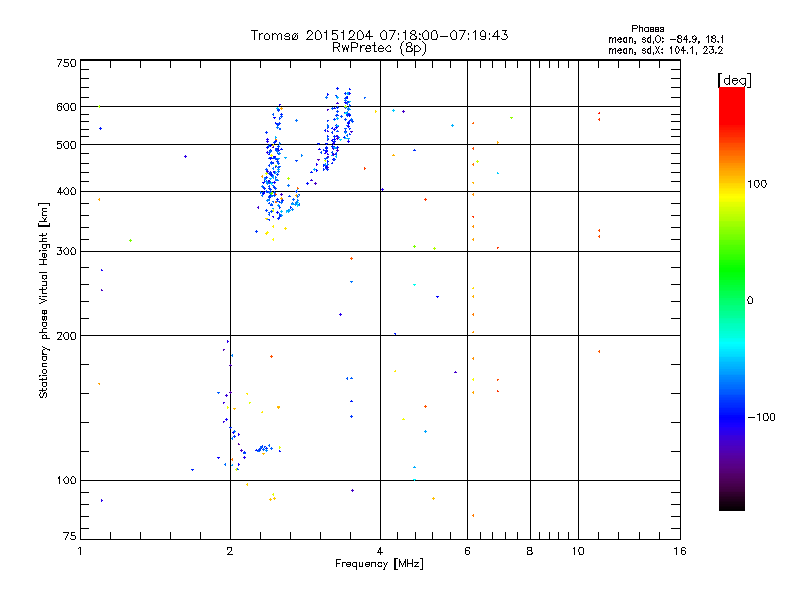The height and width of the screenshot is (600, 800).
Task: Click the rainbow phase colorbar
Action: tap(732, 298)
